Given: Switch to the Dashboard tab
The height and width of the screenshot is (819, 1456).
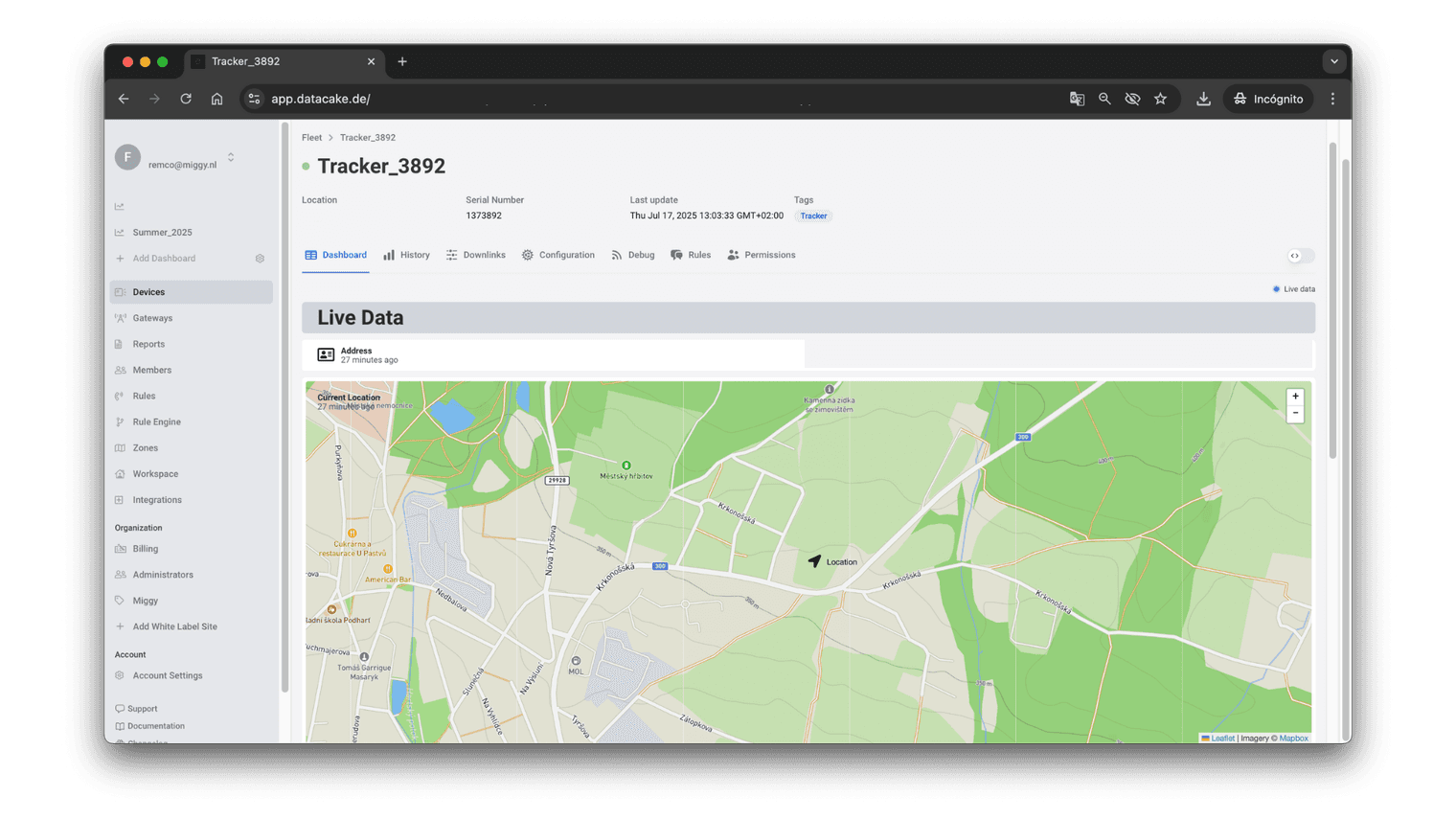Looking at the screenshot, I should click(x=335, y=255).
